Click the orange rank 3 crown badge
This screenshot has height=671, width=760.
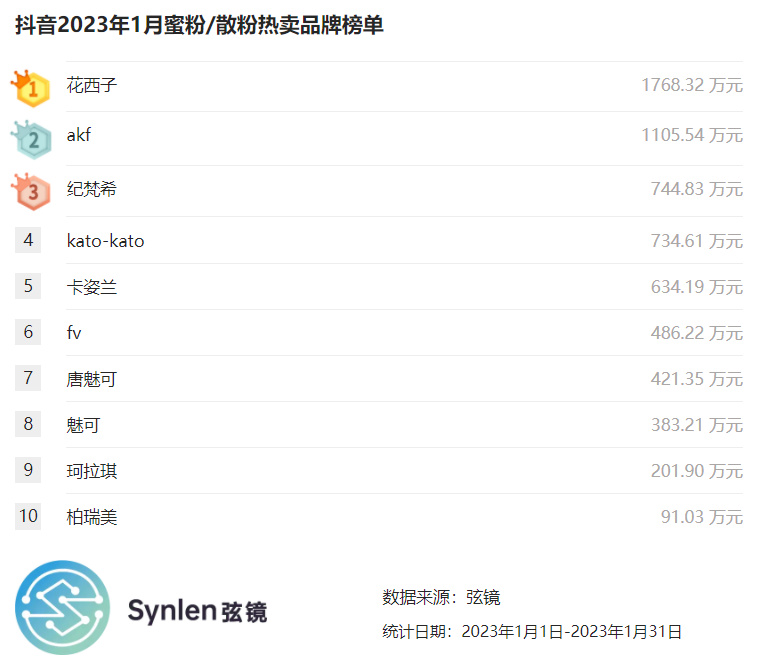coord(32,192)
